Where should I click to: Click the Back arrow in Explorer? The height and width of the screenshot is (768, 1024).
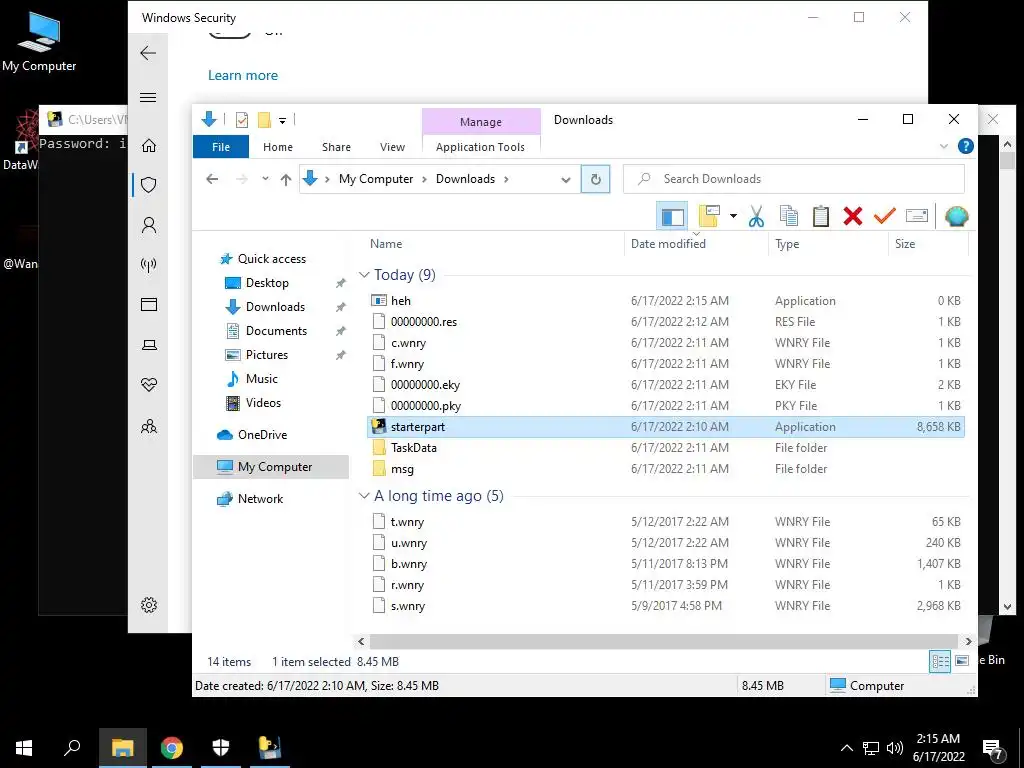pyautogui.click(x=212, y=179)
